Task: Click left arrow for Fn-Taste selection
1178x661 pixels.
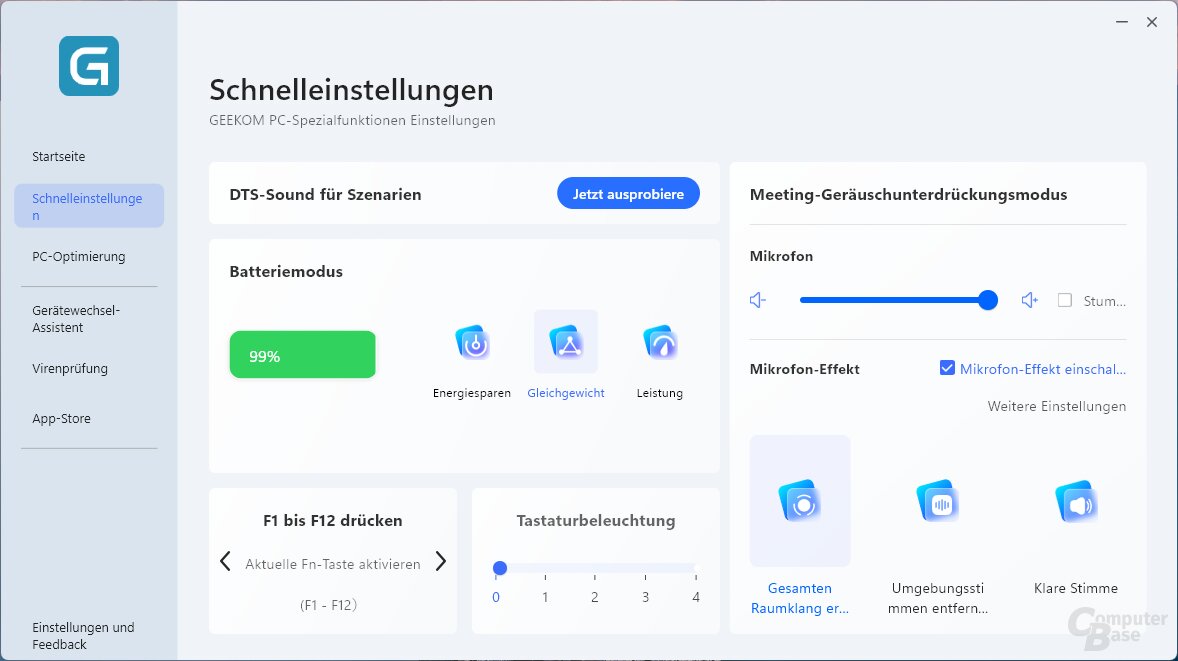Action: (x=225, y=562)
